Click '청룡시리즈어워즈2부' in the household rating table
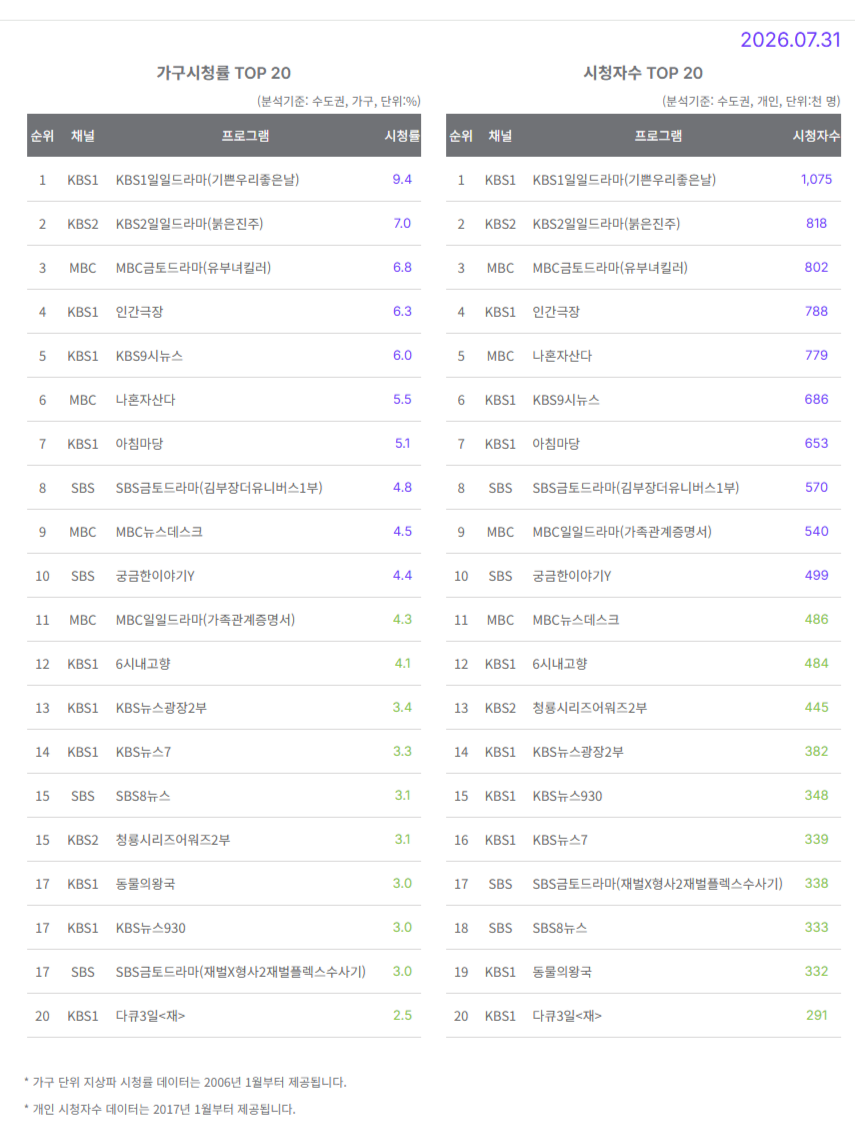The height and width of the screenshot is (1140, 855). coord(173,840)
